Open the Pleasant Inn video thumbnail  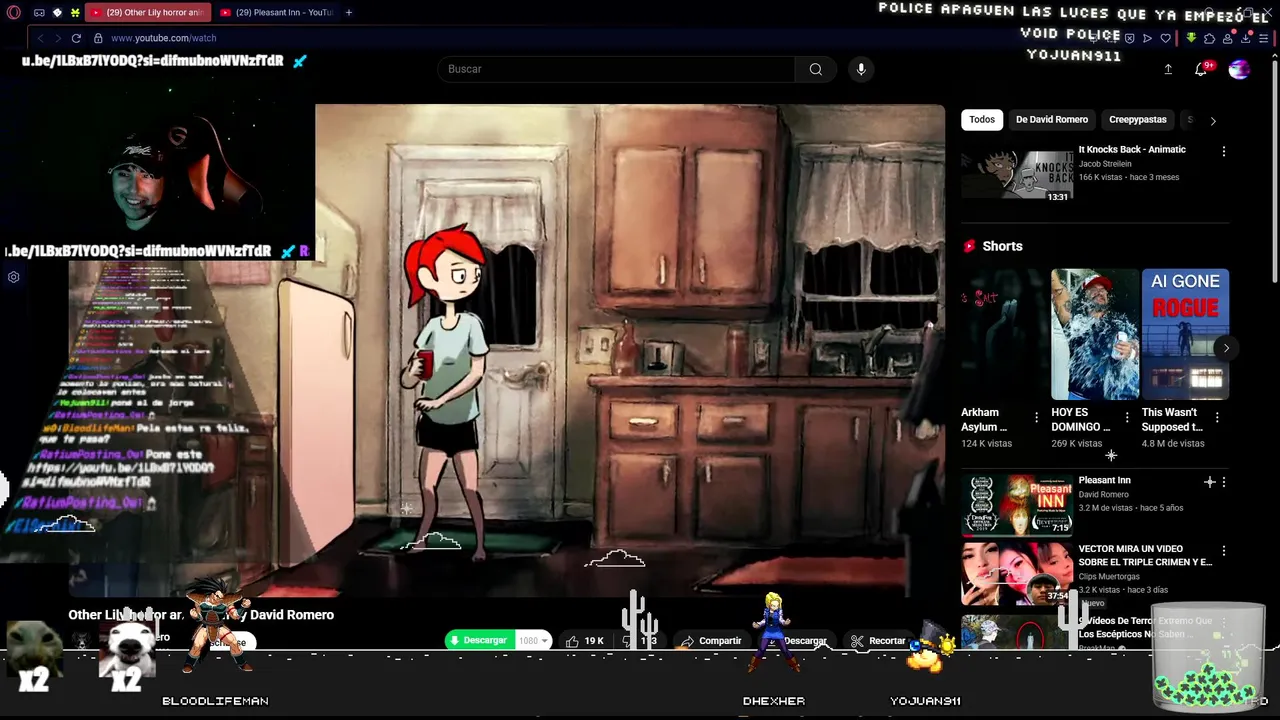point(1017,505)
